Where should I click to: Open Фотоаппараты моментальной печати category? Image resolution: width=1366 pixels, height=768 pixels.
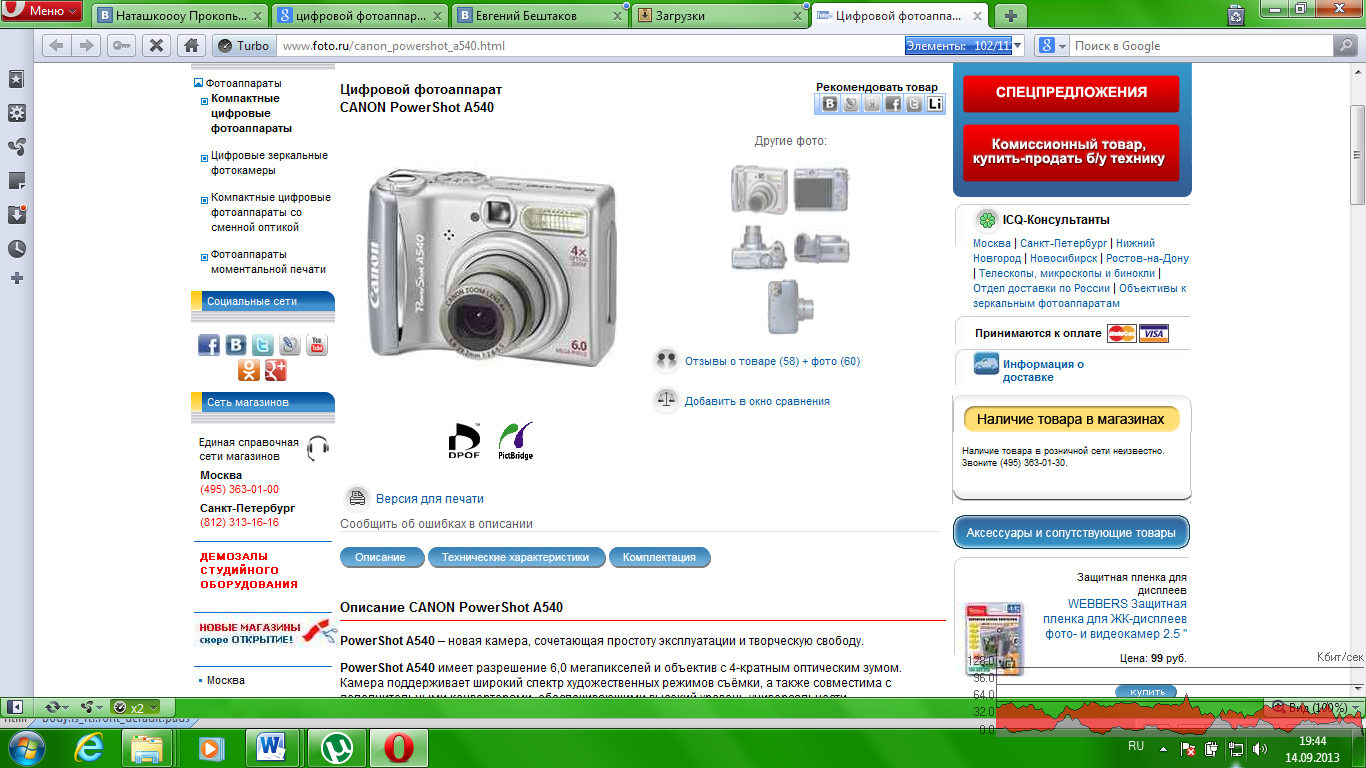[268, 262]
